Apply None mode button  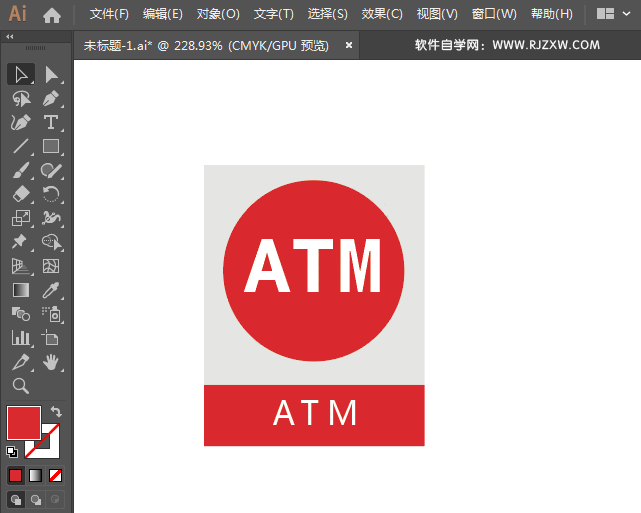point(55,475)
